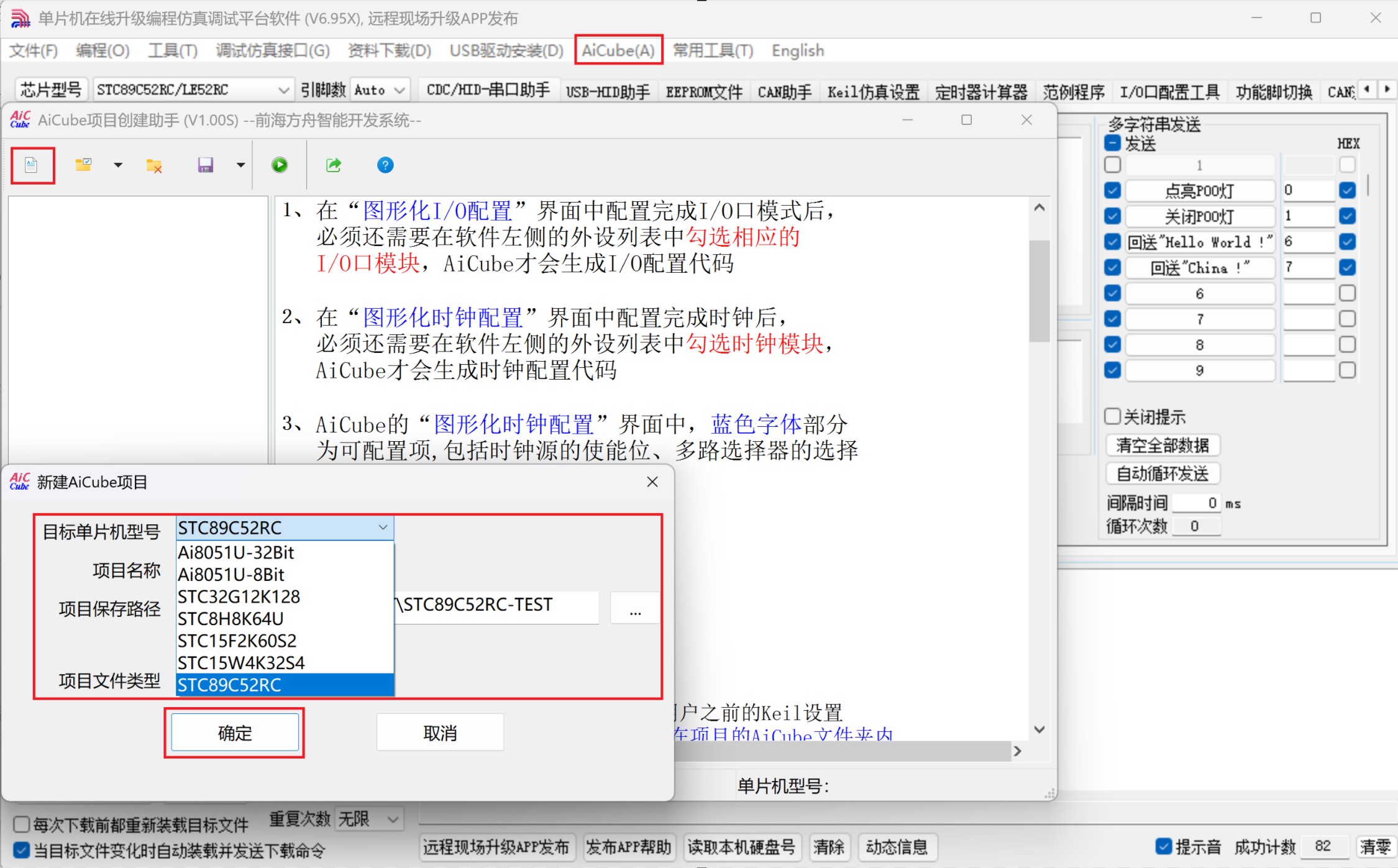Open the AiCube(A) menu

coord(618,50)
